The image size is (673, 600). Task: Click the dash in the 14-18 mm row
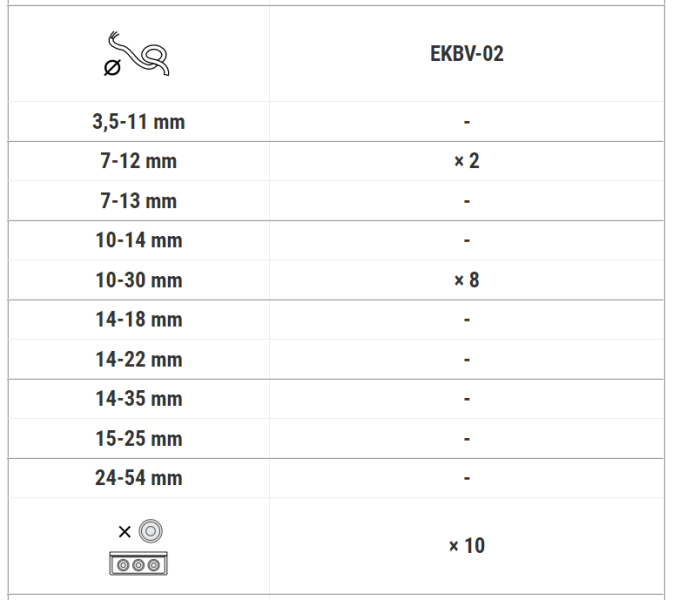(467, 320)
